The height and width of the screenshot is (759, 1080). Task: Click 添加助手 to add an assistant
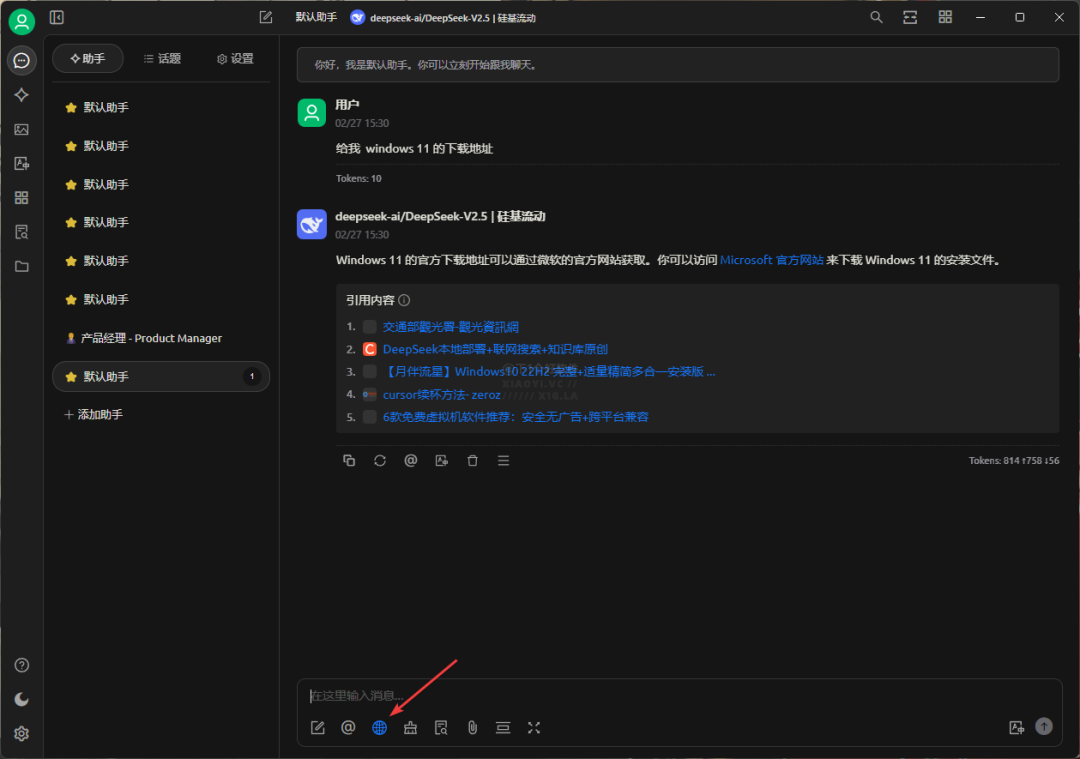[94, 415]
